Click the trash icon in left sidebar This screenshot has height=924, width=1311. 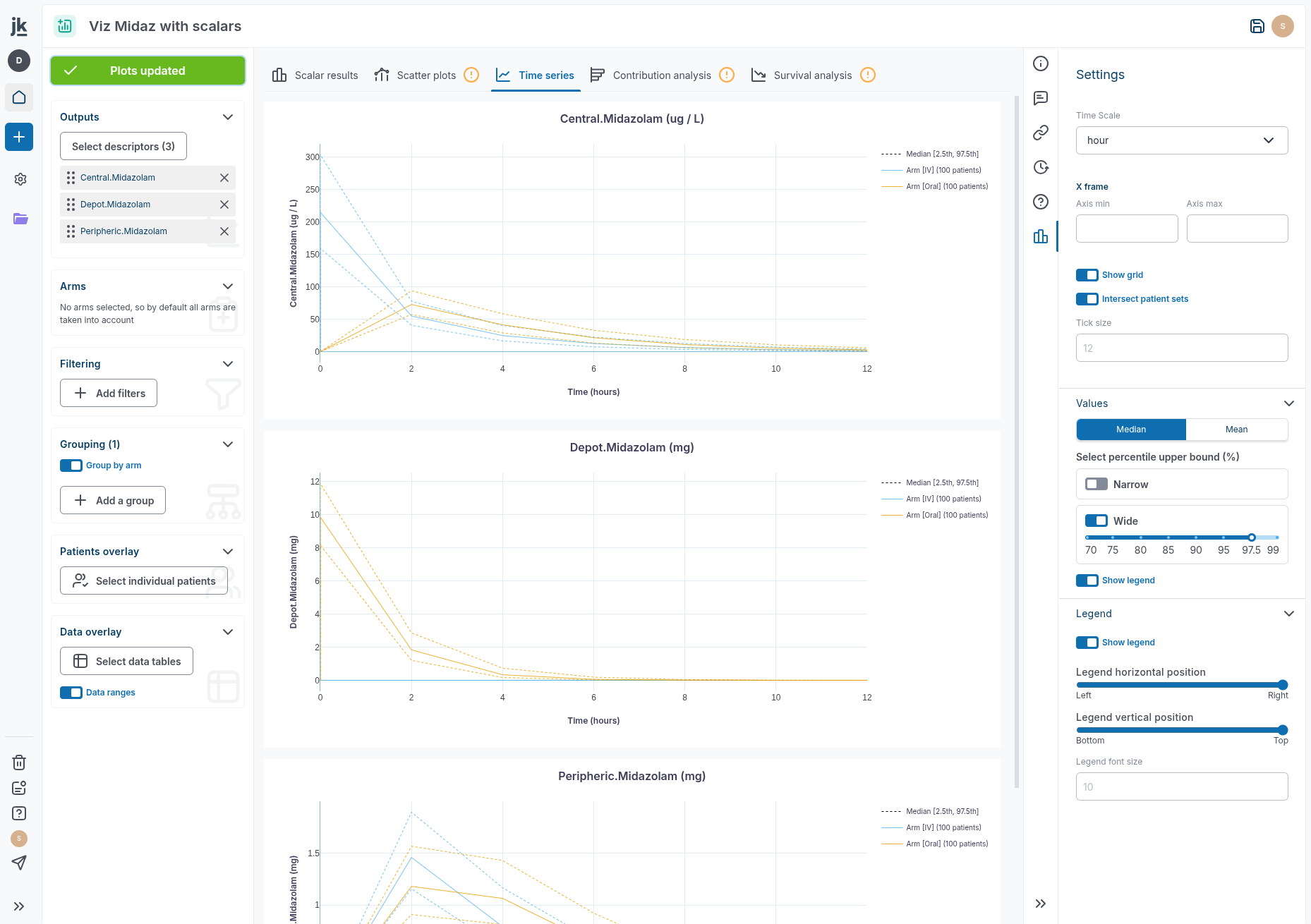pyautogui.click(x=18, y=762)
